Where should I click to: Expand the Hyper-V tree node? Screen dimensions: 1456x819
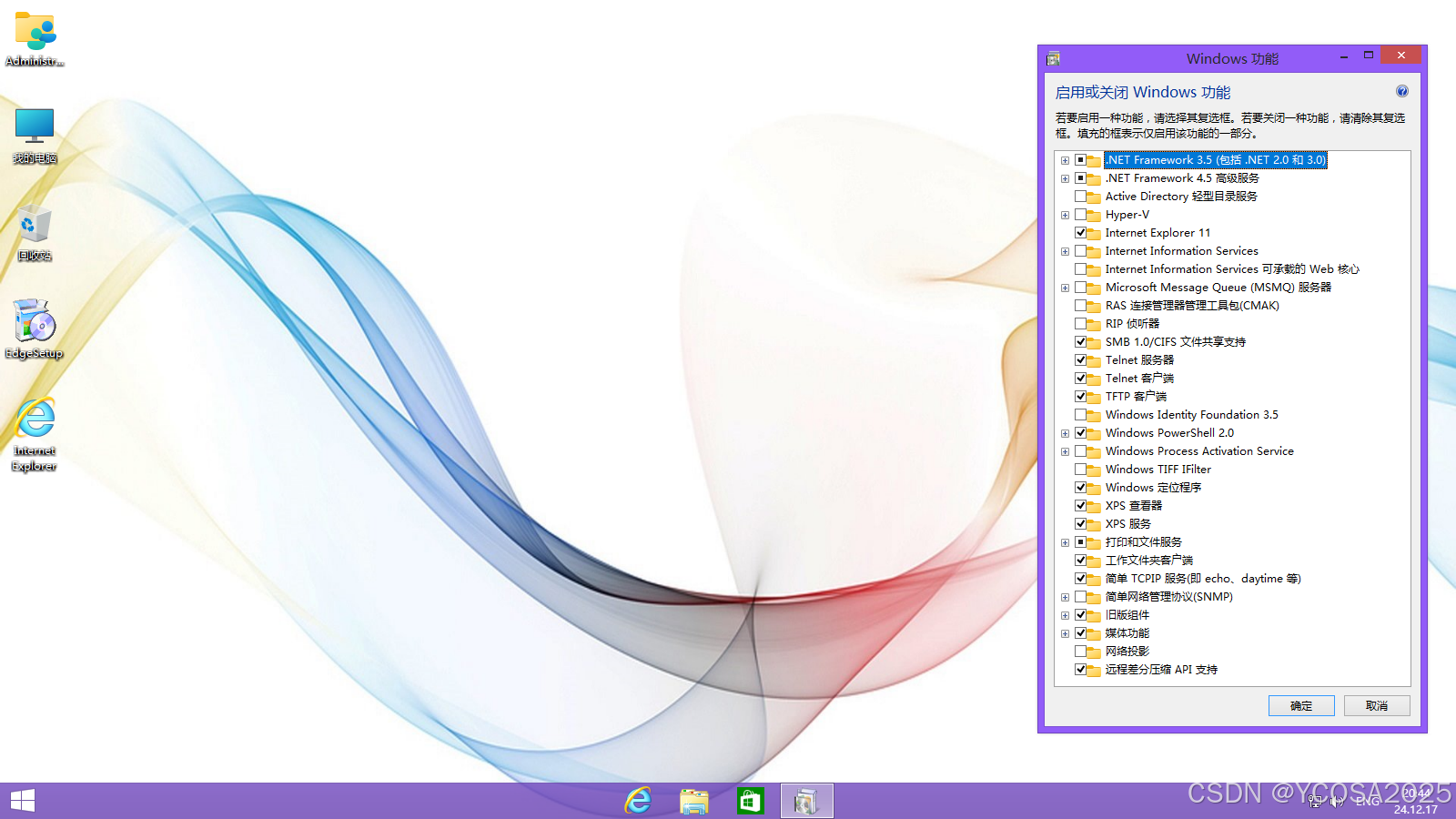click(1065, 215)
